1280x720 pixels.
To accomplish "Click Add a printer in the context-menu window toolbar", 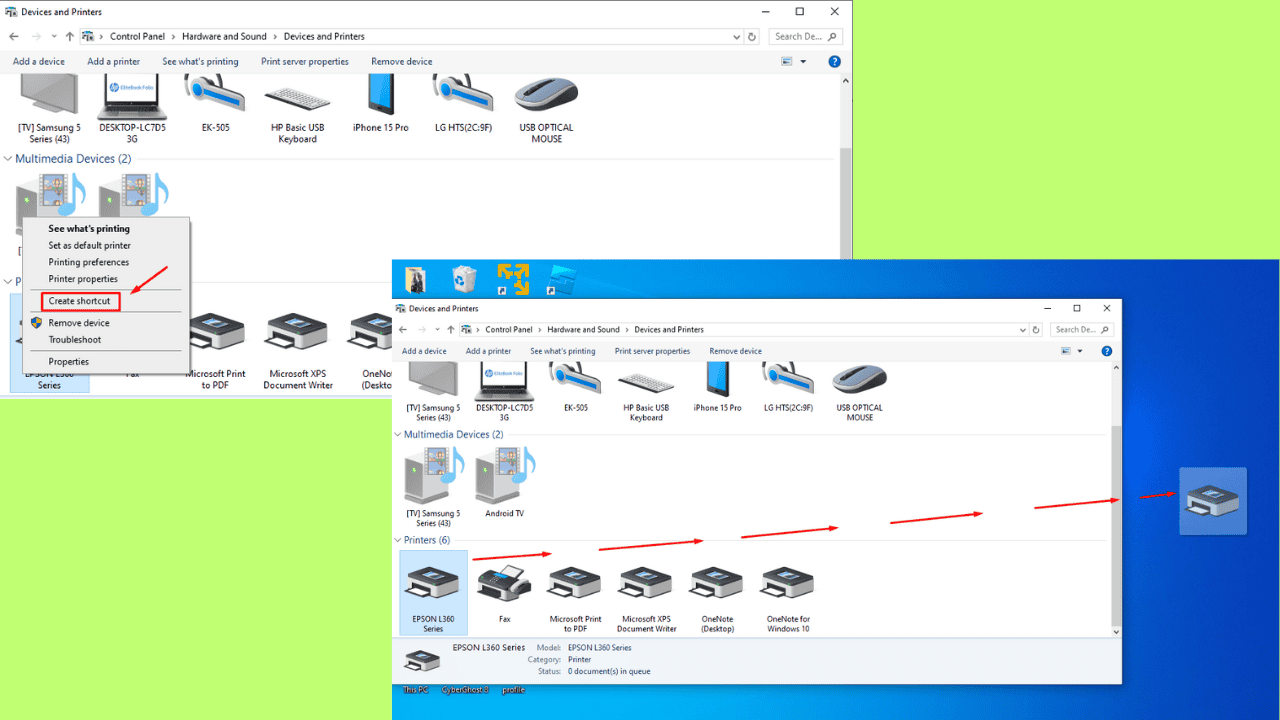I will point(113,62).
